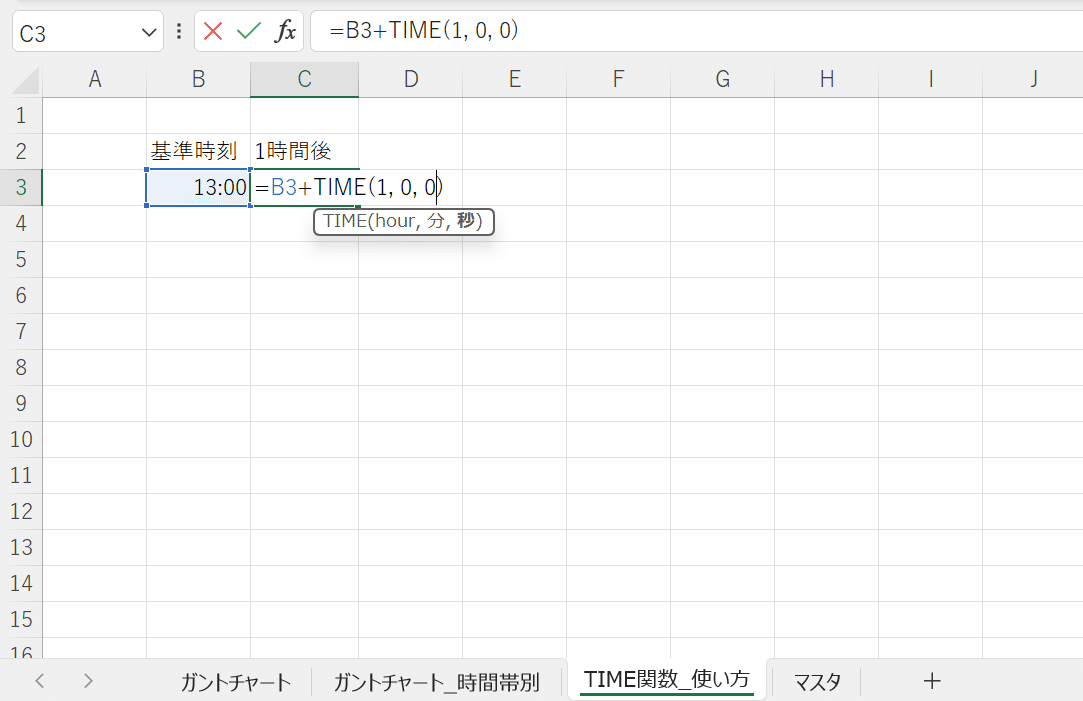Select row 6 header
Viewport: 1083px width, 701px height.
(21, 296)
